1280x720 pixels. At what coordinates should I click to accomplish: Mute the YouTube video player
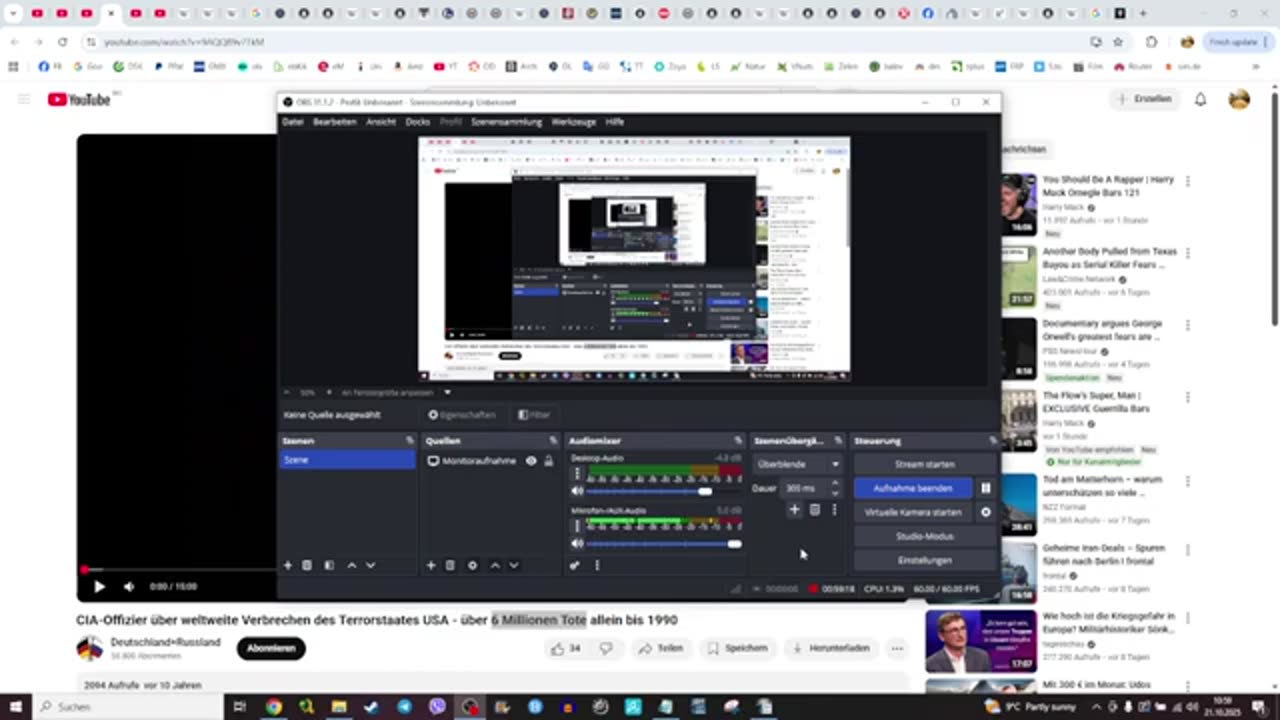pos(128,587)
